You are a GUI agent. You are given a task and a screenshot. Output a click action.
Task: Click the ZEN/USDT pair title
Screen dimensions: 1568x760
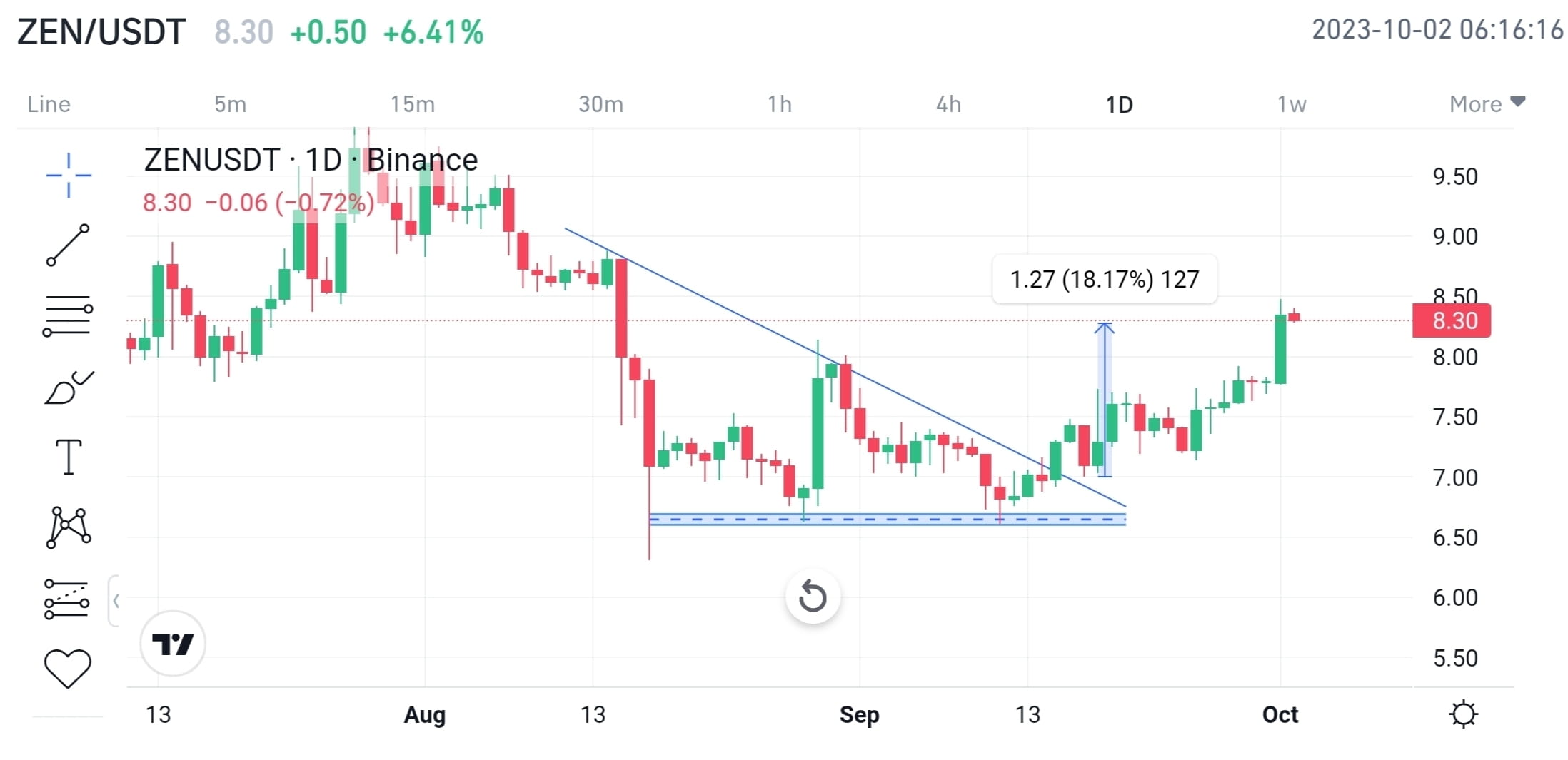(101, 32)
